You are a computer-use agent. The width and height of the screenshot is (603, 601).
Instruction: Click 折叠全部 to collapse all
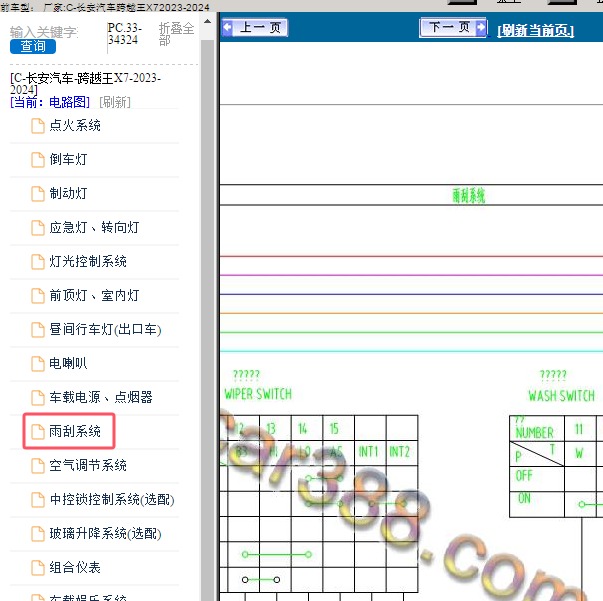(x=176, y=34)
